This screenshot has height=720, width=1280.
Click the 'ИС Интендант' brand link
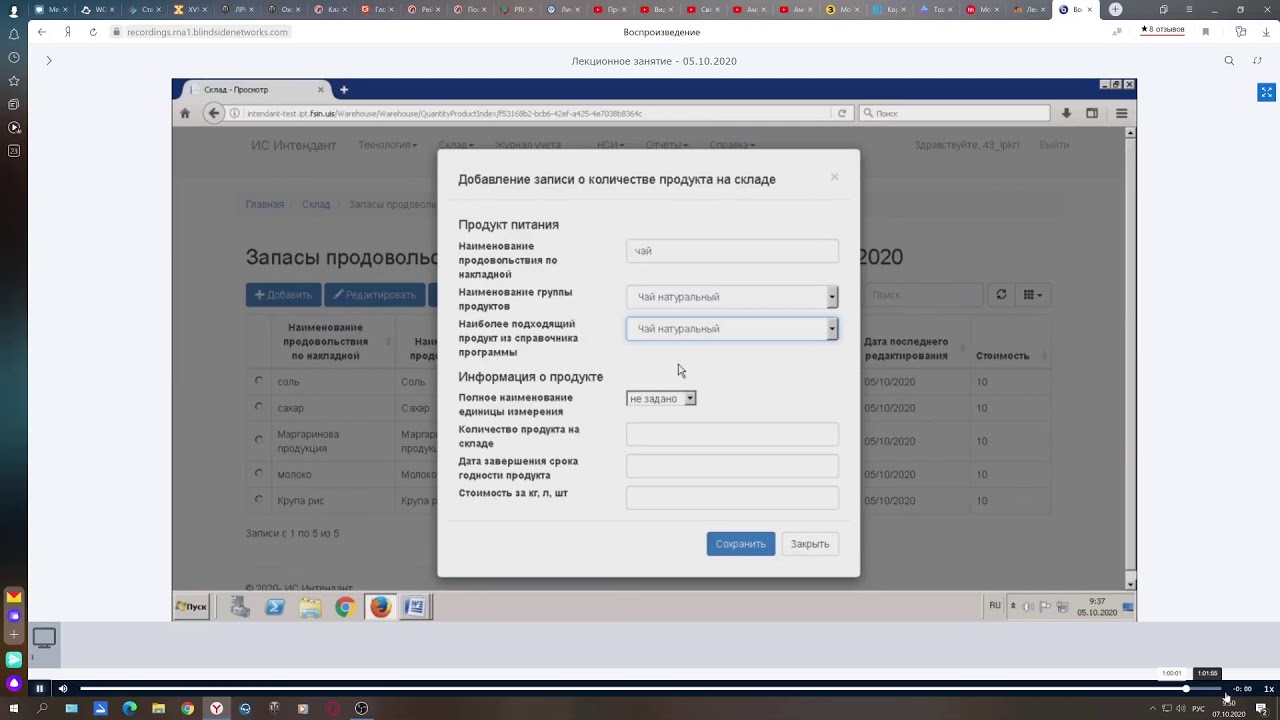(293, 145)
